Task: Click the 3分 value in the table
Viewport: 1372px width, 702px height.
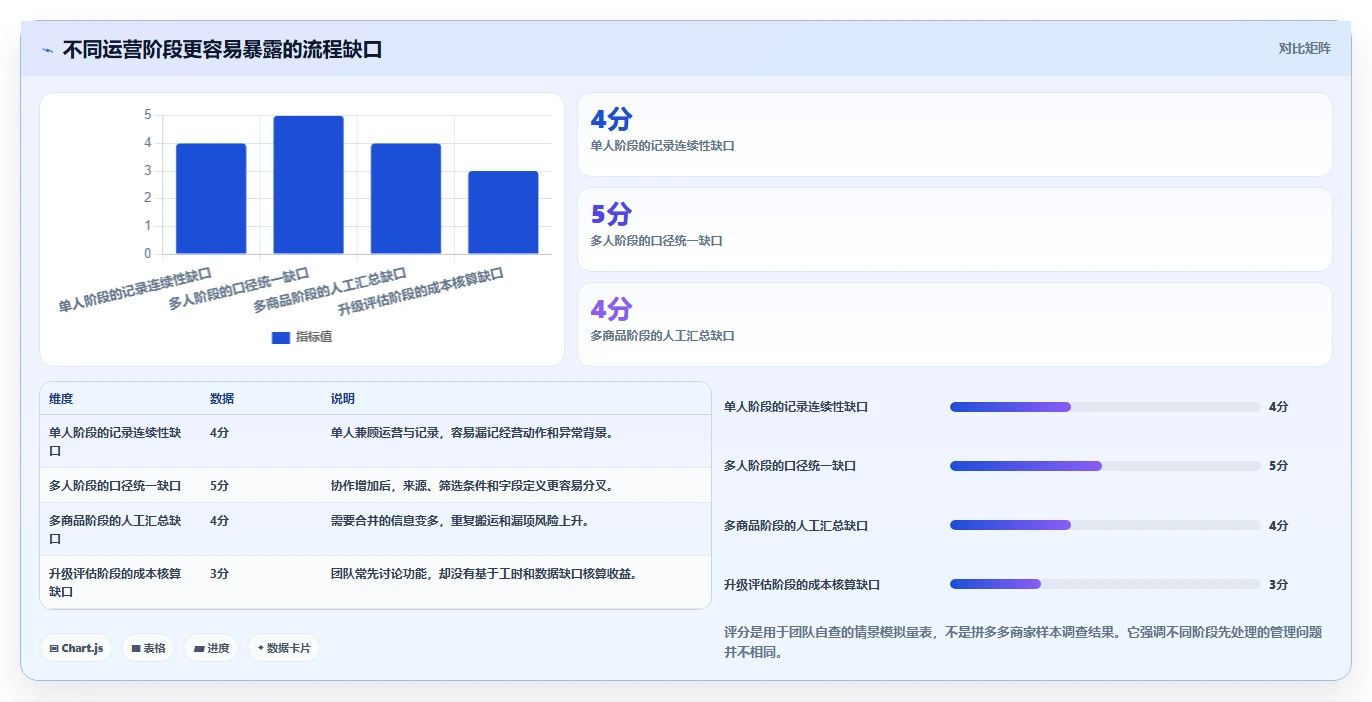Action: coord(219,574)
